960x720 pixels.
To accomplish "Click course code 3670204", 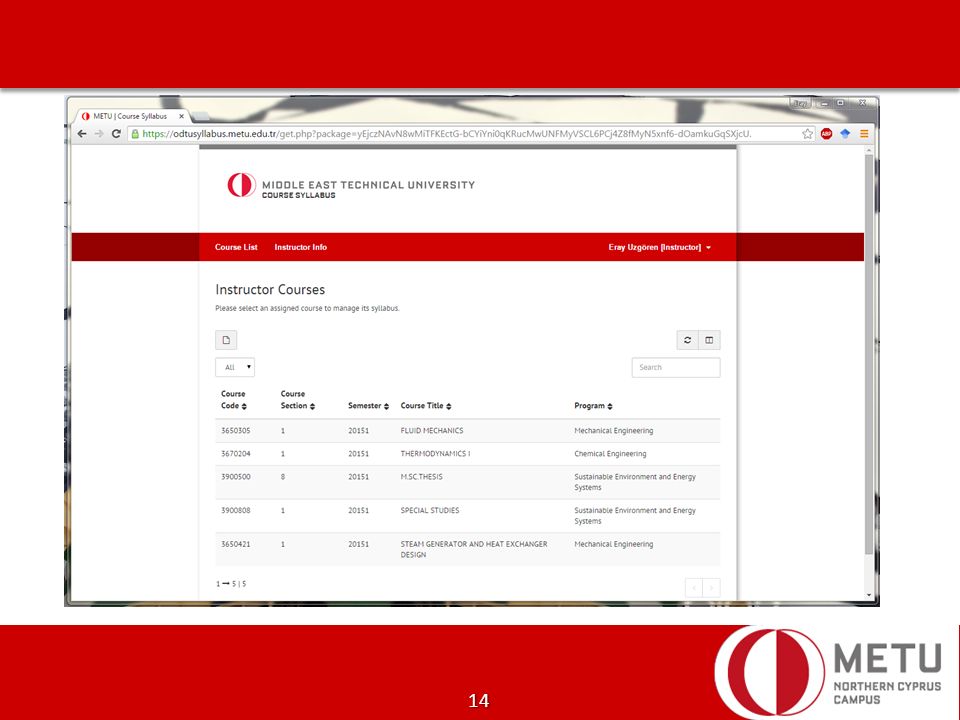I will tap(236, 454).
